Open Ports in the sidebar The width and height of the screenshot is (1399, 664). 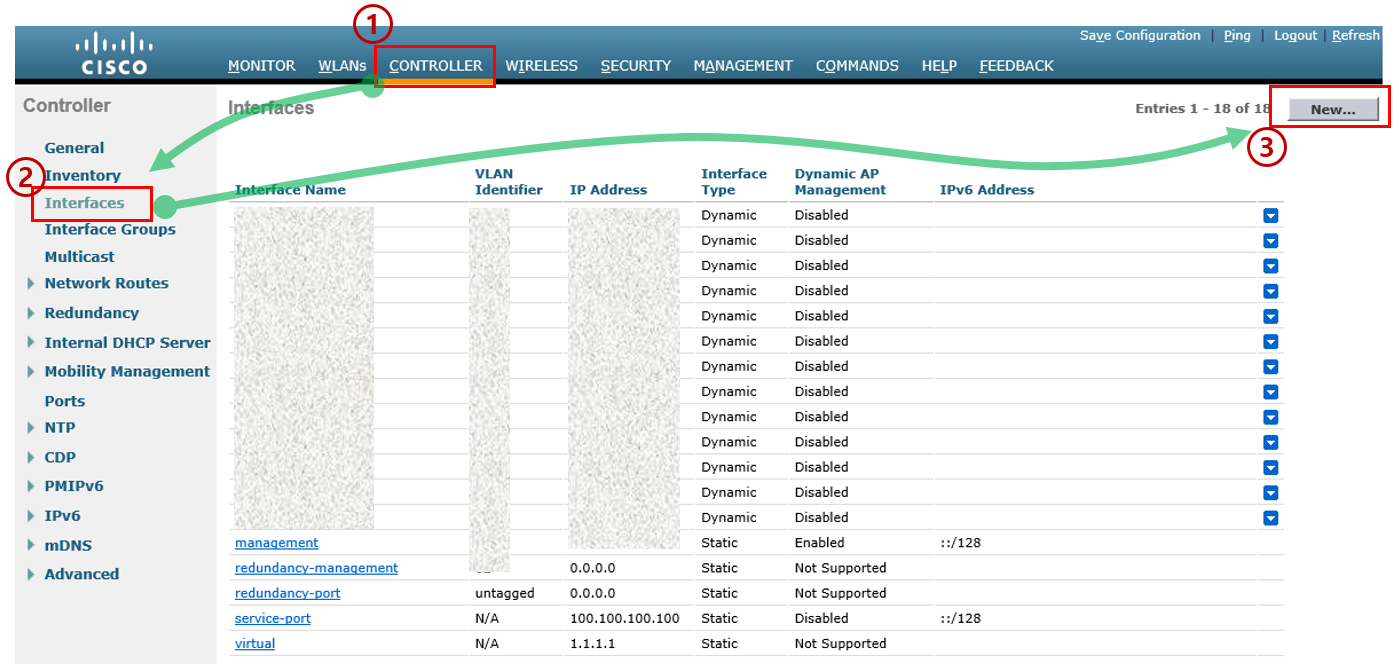(65, 401)
